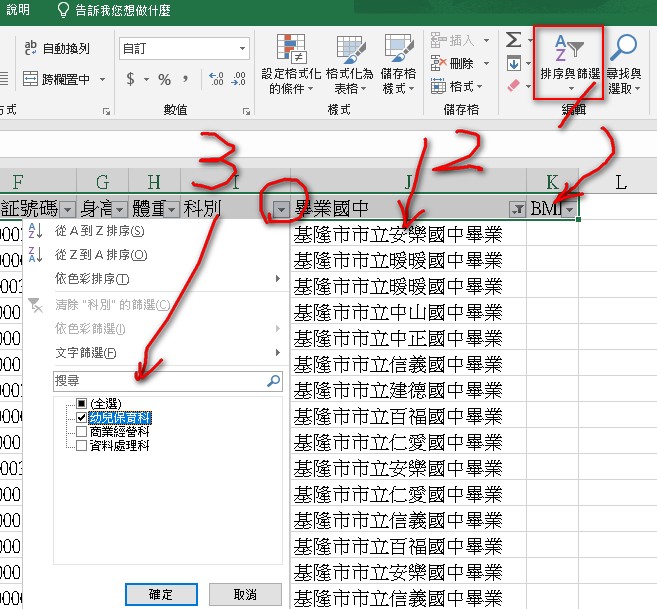This screenshot has height=609, width=657.
Task: Click the filter 搜尋 search box
Action: point(160,381)
